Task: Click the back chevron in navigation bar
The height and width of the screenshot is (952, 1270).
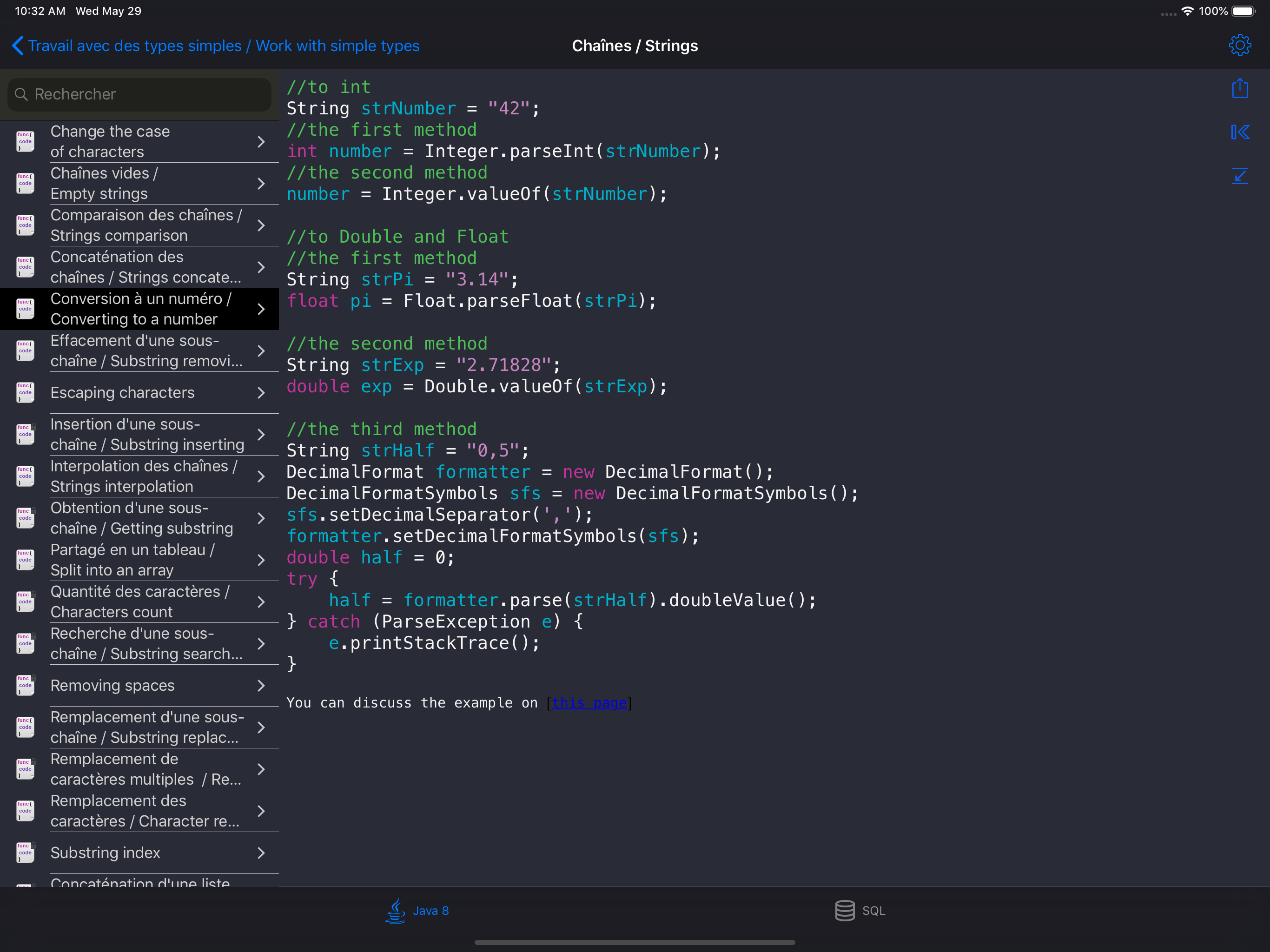Action: 18,46
